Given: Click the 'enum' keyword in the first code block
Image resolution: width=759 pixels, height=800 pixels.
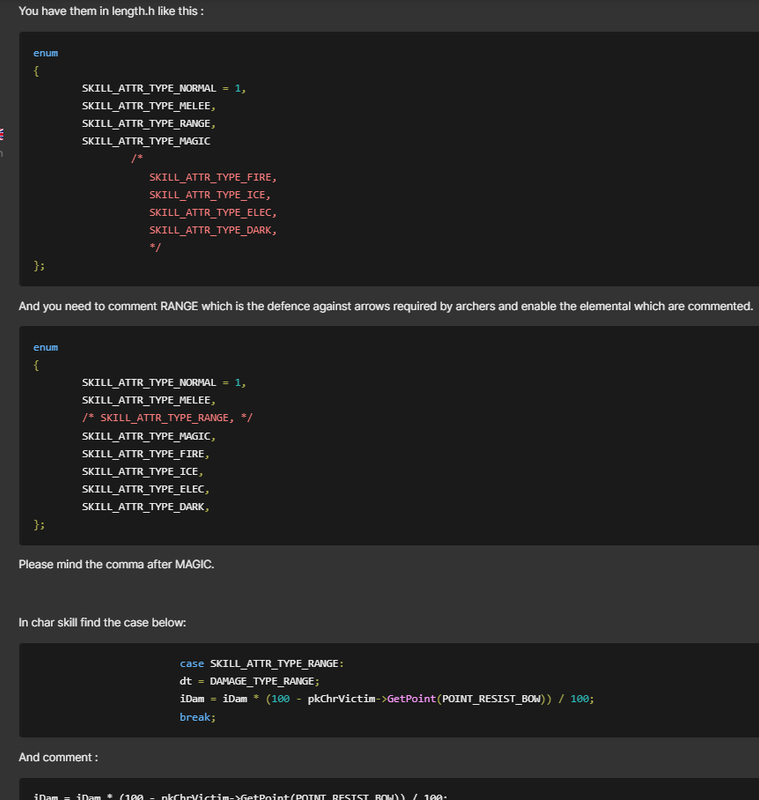Looking at the screenshot, I should (x=45, y=53).
